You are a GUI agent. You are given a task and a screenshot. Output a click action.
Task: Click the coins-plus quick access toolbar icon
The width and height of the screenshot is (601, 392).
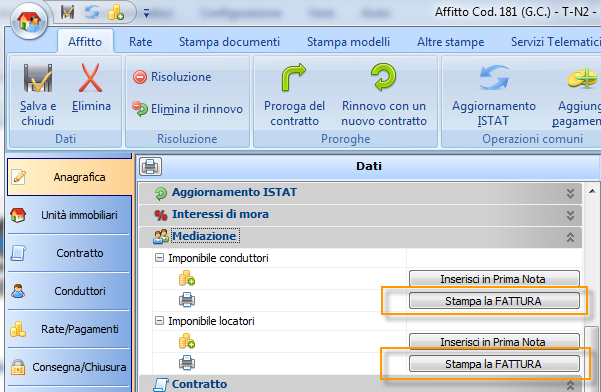click(116, 12)
